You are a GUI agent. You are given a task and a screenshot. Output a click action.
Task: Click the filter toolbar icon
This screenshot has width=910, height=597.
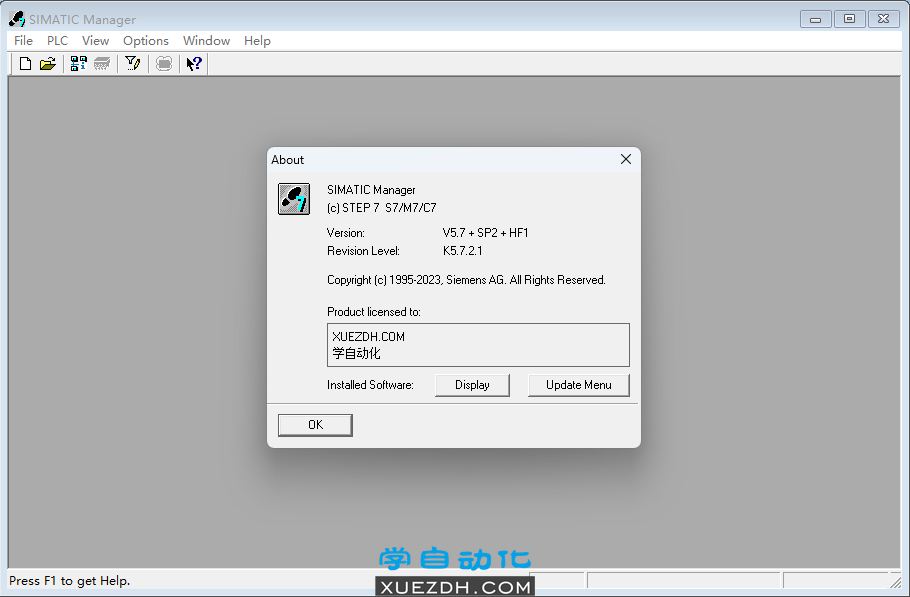(x=133, y=63)
